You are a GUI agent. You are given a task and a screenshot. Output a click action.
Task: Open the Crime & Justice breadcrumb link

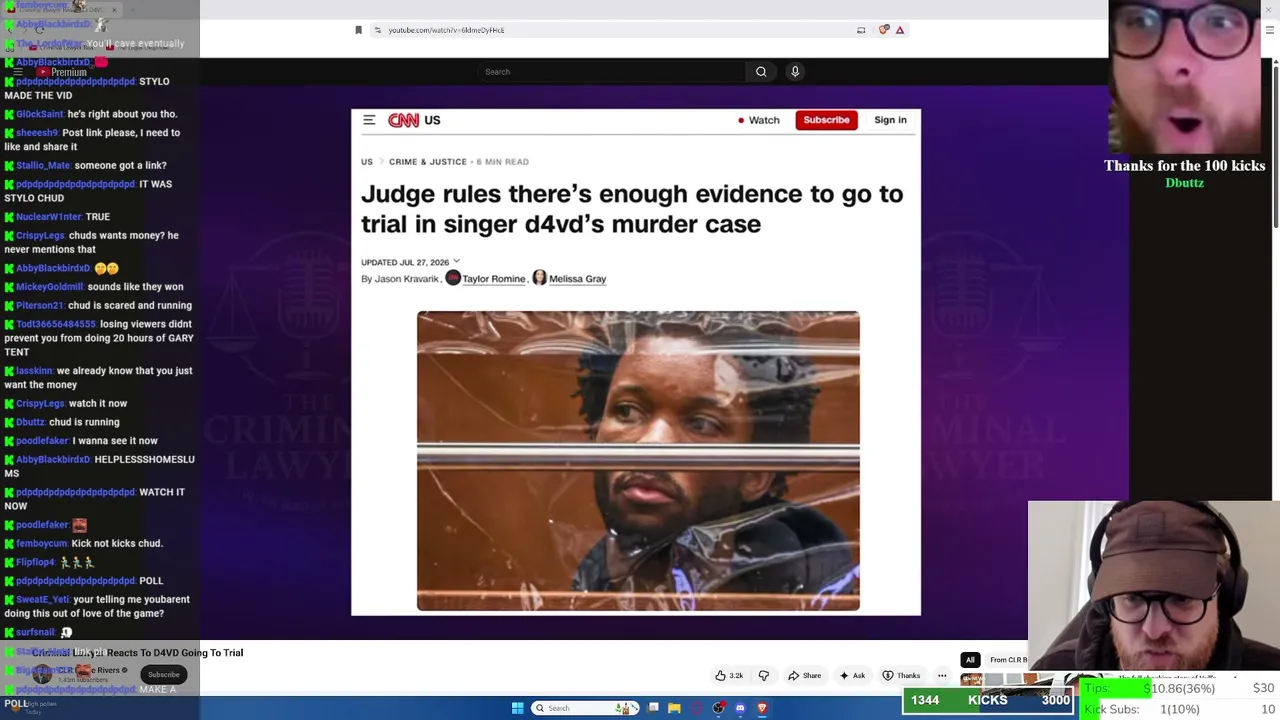tap(428, 162)
